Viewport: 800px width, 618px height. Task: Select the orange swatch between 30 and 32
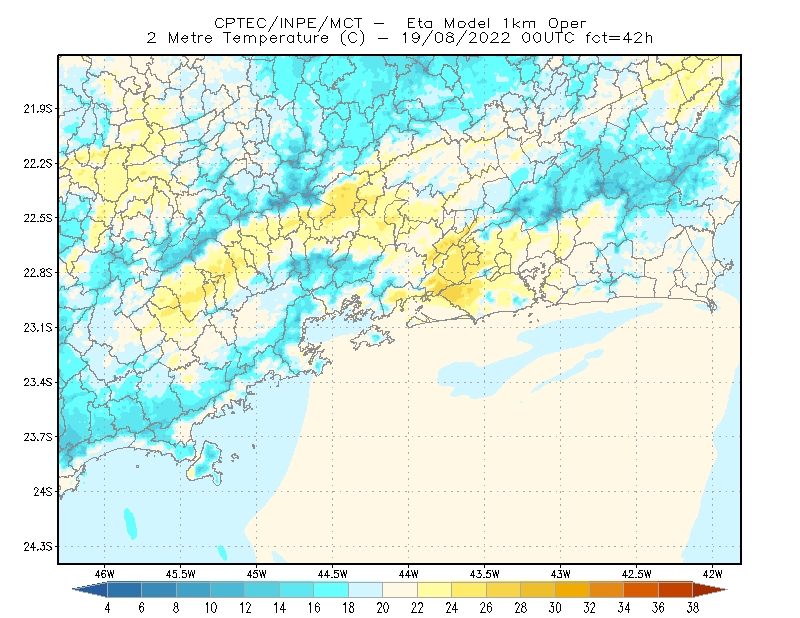click(x=572, y=590)
